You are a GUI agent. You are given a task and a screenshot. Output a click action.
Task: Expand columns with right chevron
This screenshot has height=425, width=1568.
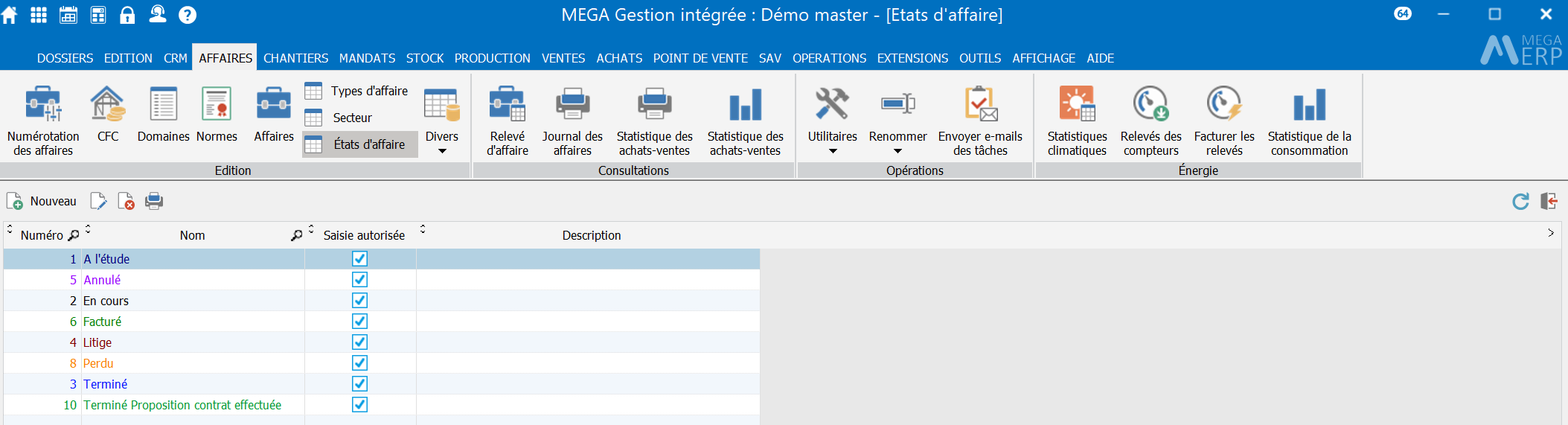1551,233
